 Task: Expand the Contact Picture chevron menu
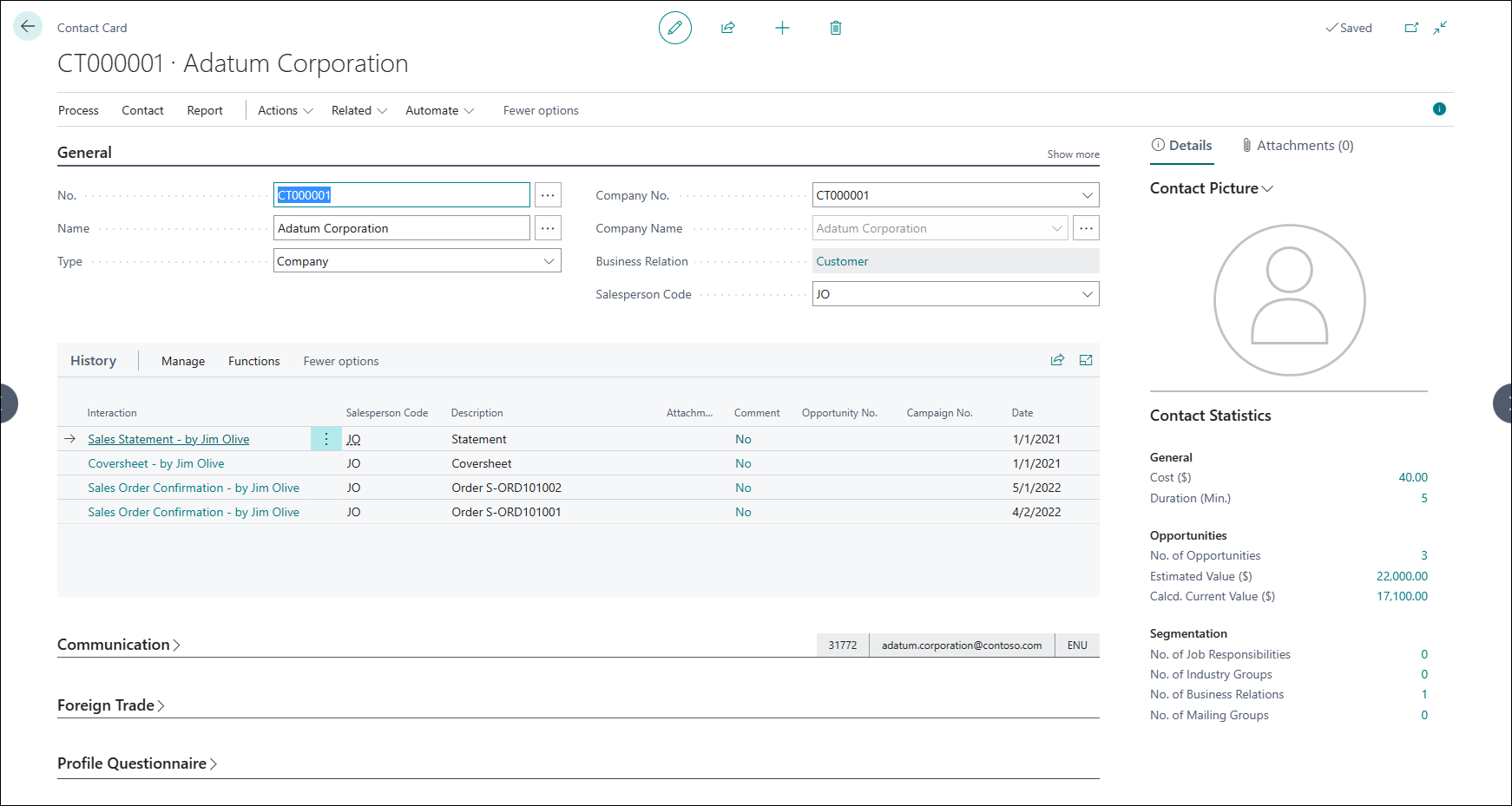(x=1267, y=188)
